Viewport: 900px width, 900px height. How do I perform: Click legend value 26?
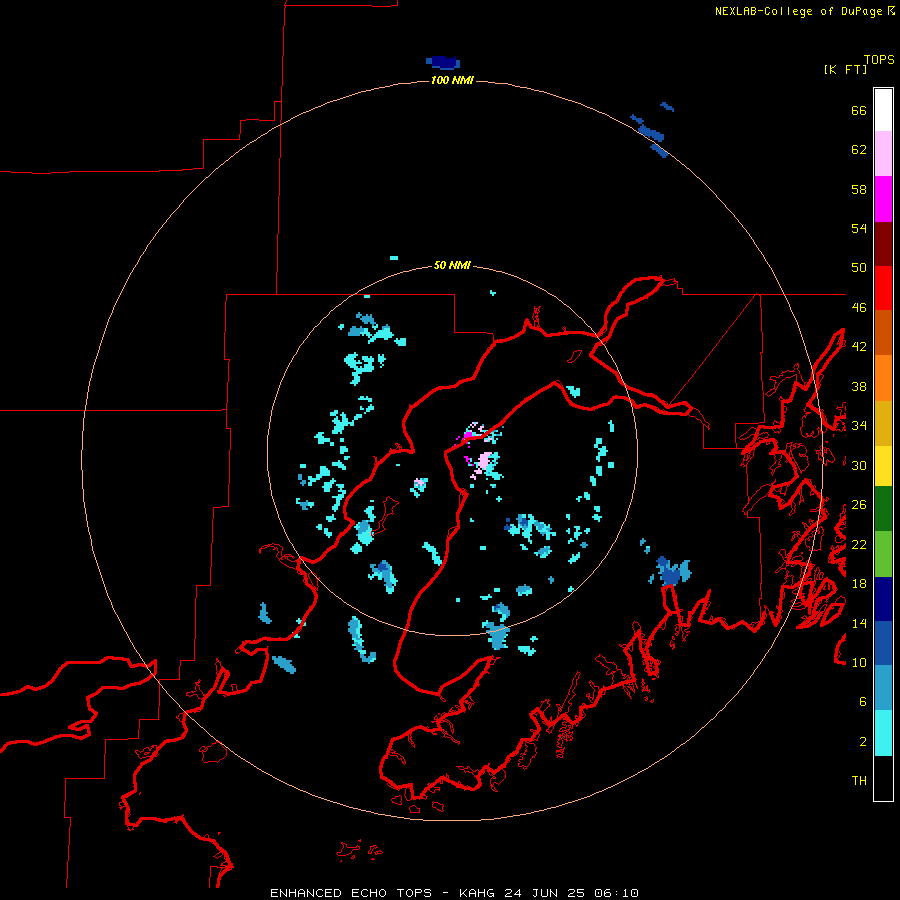(859, 505)
